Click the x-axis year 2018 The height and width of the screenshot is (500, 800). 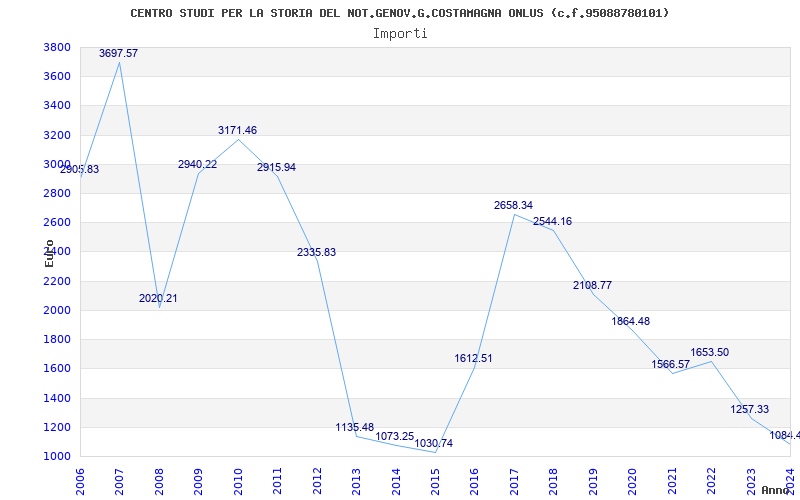click(x=554, y=481)
